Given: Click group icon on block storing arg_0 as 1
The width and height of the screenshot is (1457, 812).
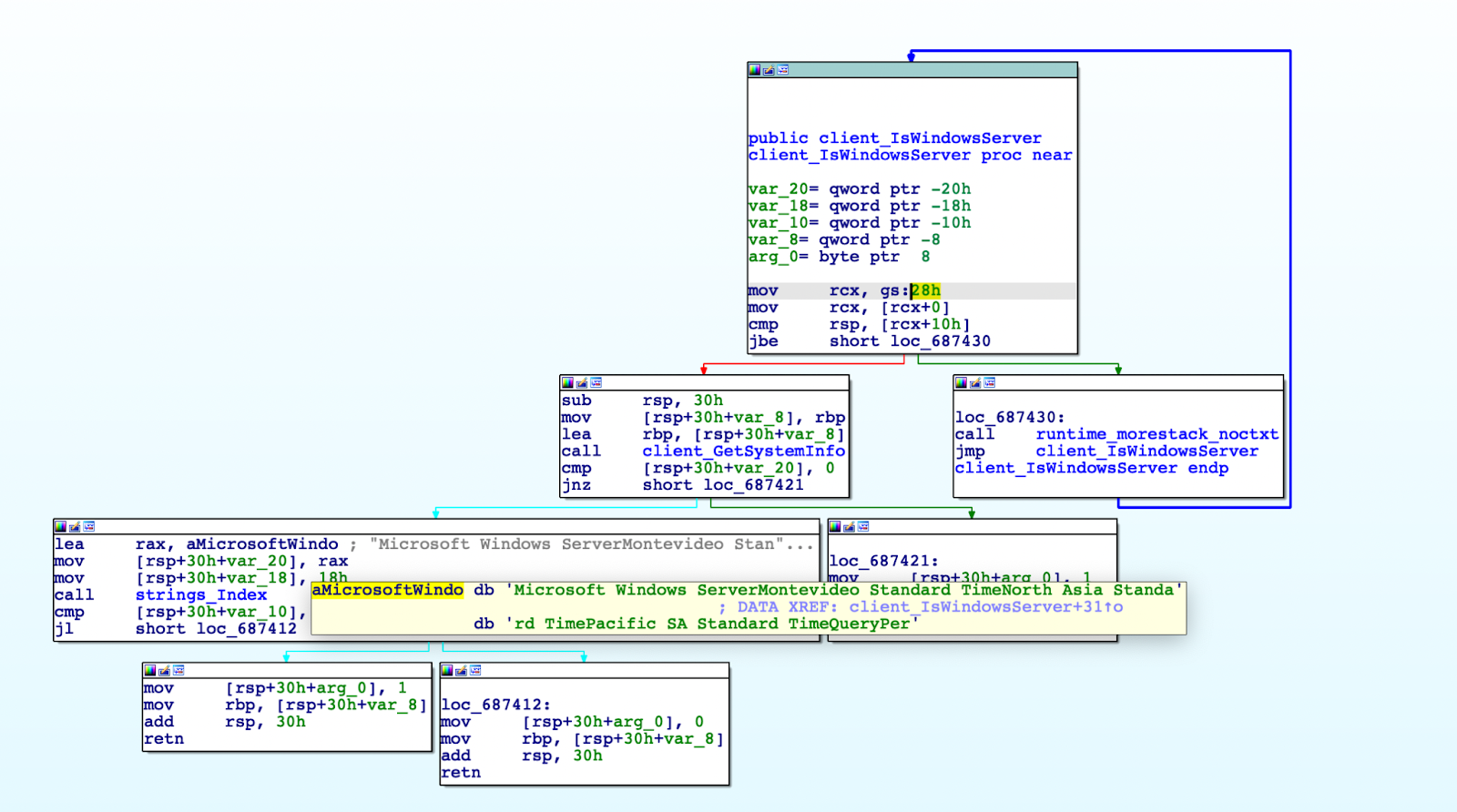Looking at the screenshot, I should [178, 671].
